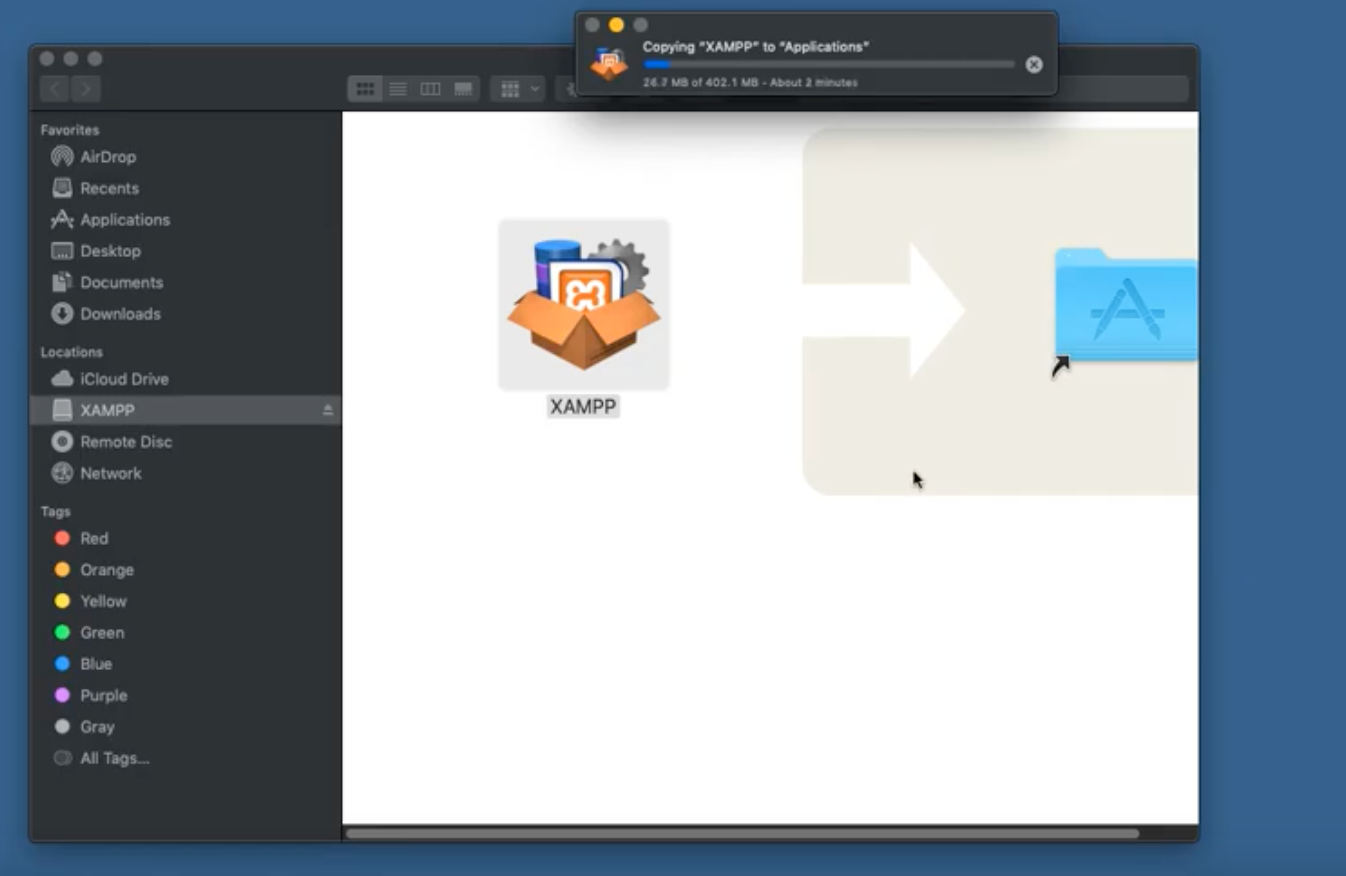Minimize the copy progress window
The width and height of the screenshot is (1346, 876).
[616, 25]
